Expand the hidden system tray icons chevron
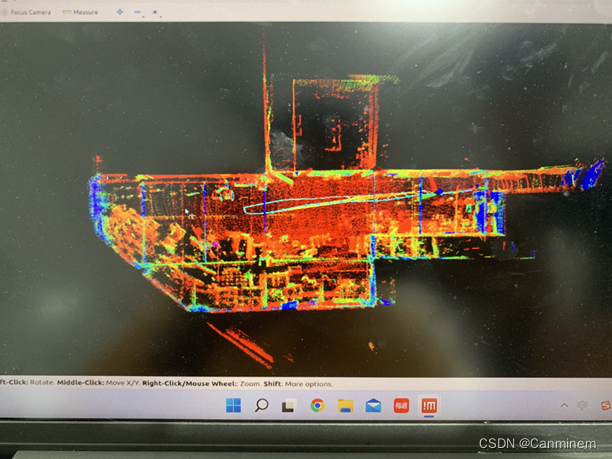The height and width of the screenshot is (459, 612). pos(564,405)
